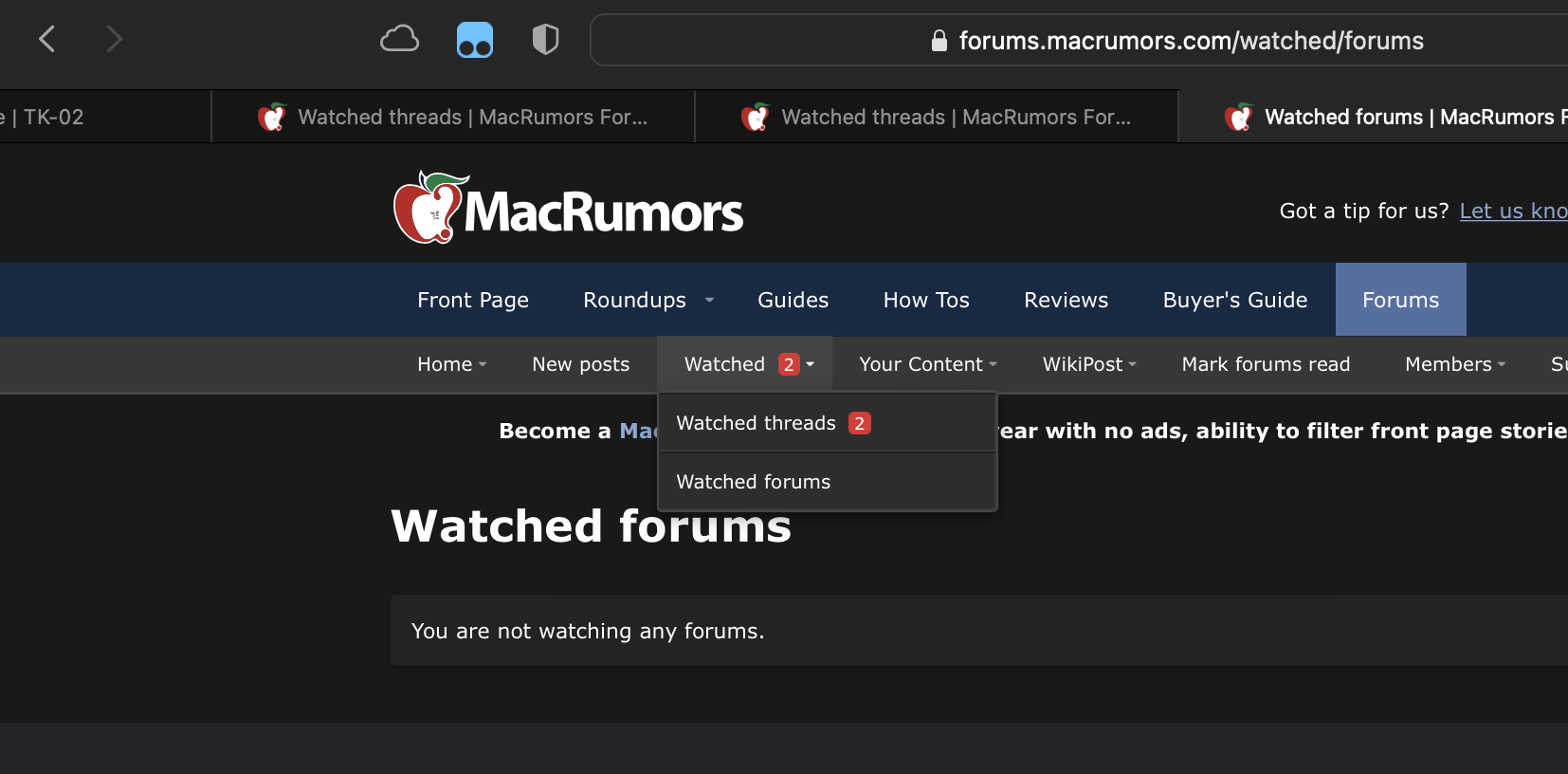
Task: Go to the Guides page
Action: tap(793, 300)
